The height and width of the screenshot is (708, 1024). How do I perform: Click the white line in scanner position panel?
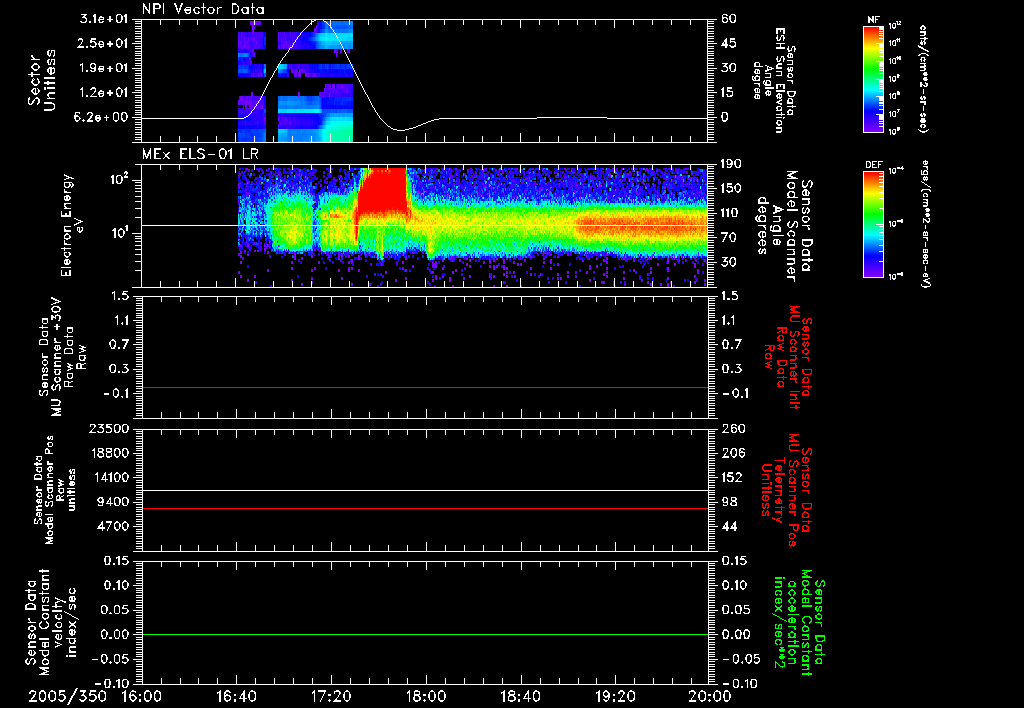tap(425, 490)
